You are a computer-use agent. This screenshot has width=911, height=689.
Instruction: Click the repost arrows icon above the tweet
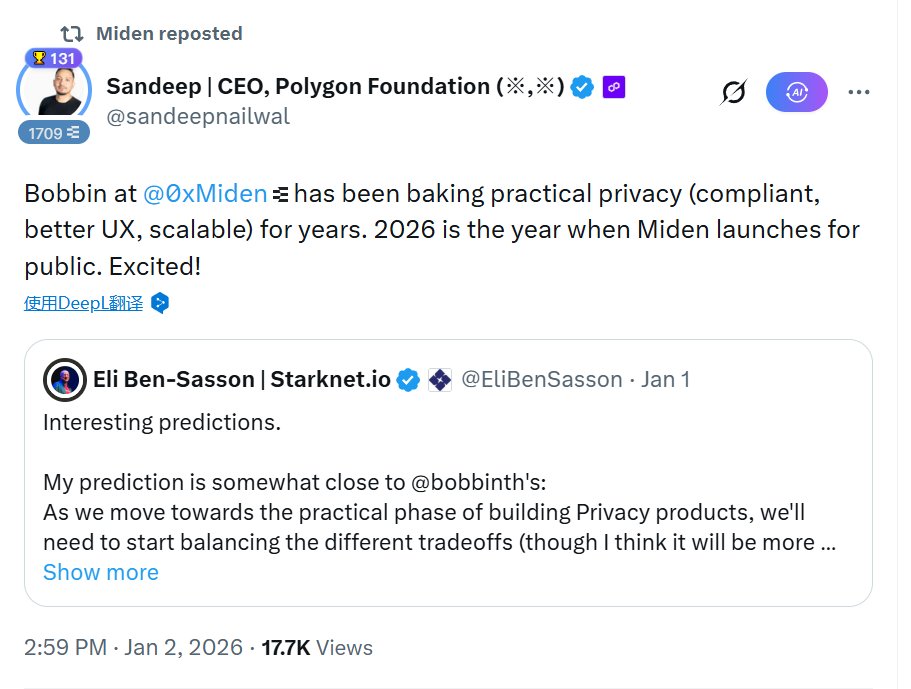71,33
